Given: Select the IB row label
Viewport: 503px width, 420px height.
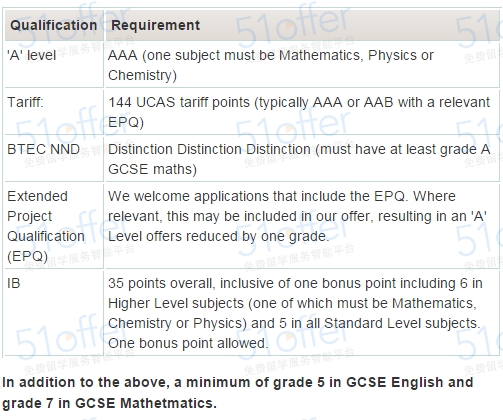Looking at the screenshot, I should [x=14, y=283].
